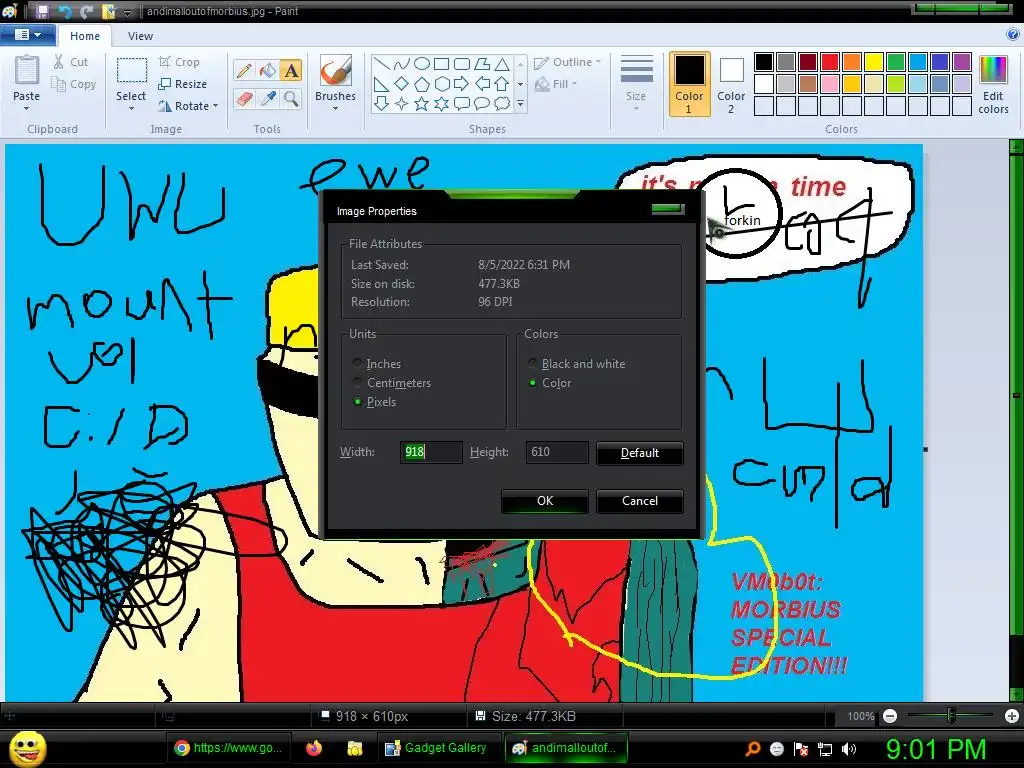Select the Text tool
Screen dimensions: 1024x768
(291, 71)
